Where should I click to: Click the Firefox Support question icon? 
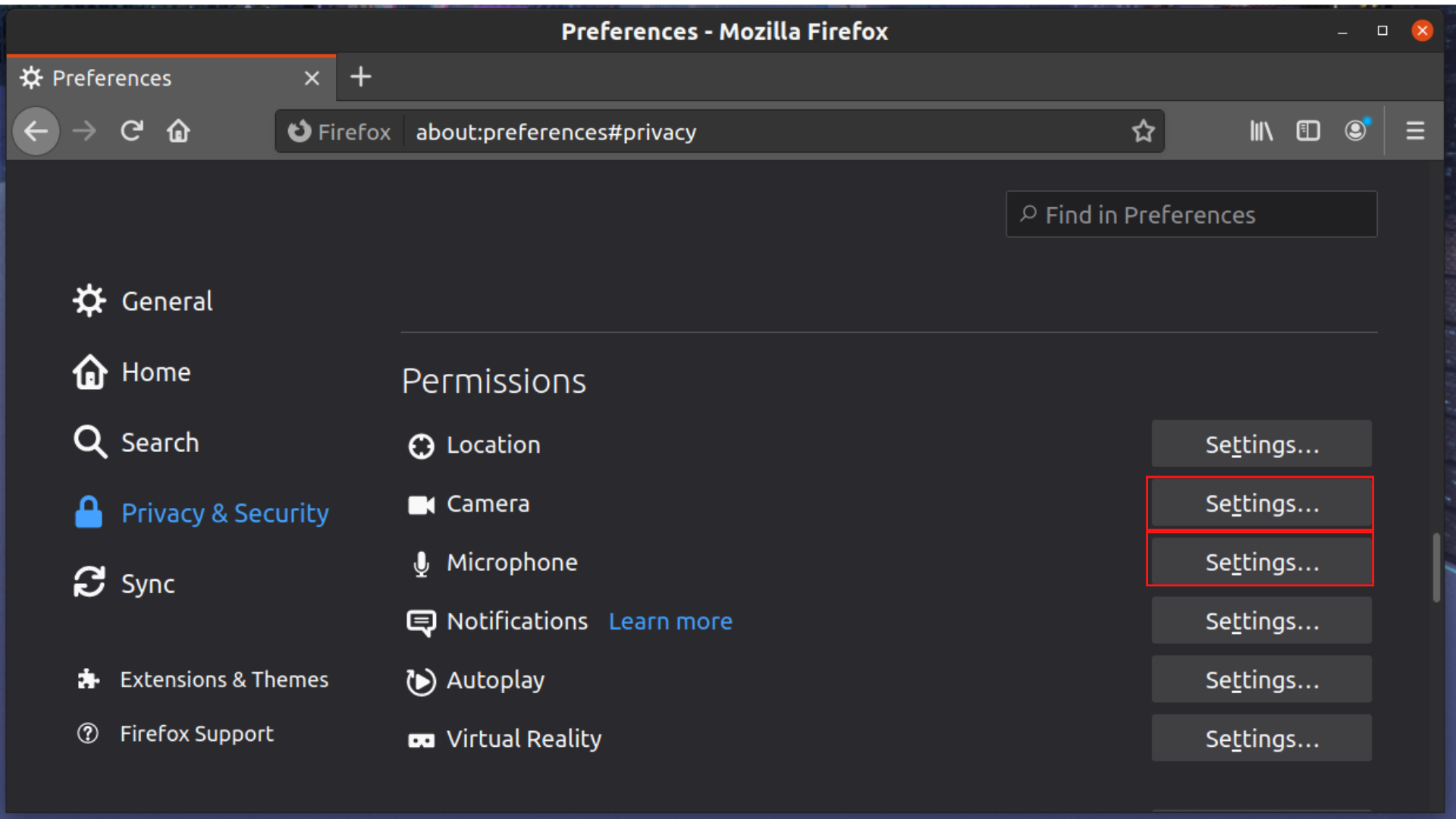pos(88,733)
